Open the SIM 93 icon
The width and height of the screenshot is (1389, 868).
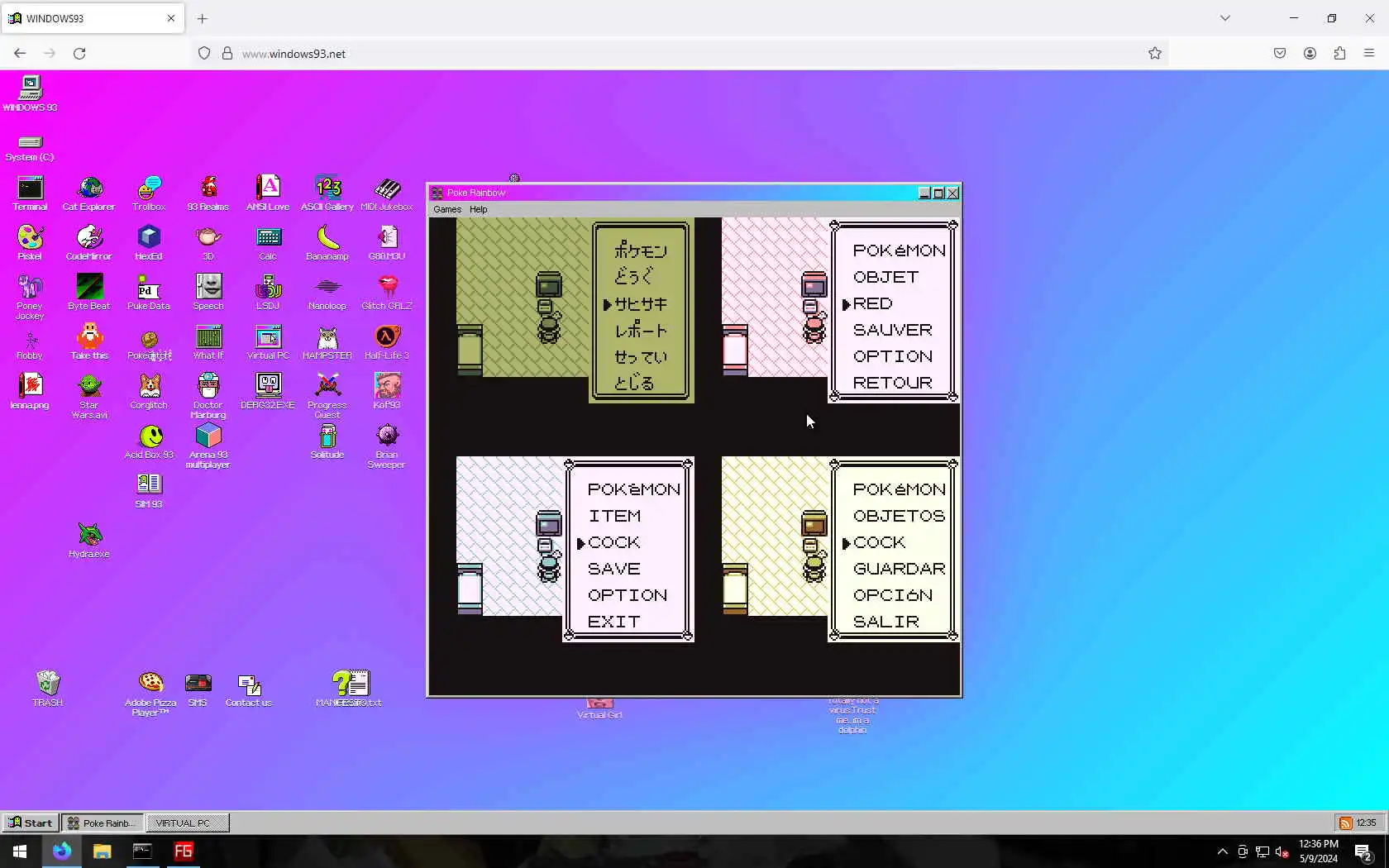(x=149, y=491)
